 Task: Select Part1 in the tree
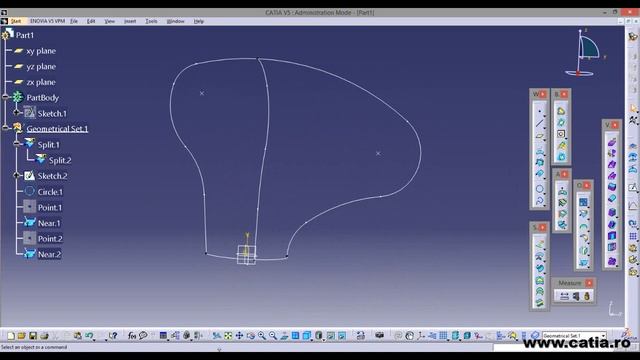25,35
